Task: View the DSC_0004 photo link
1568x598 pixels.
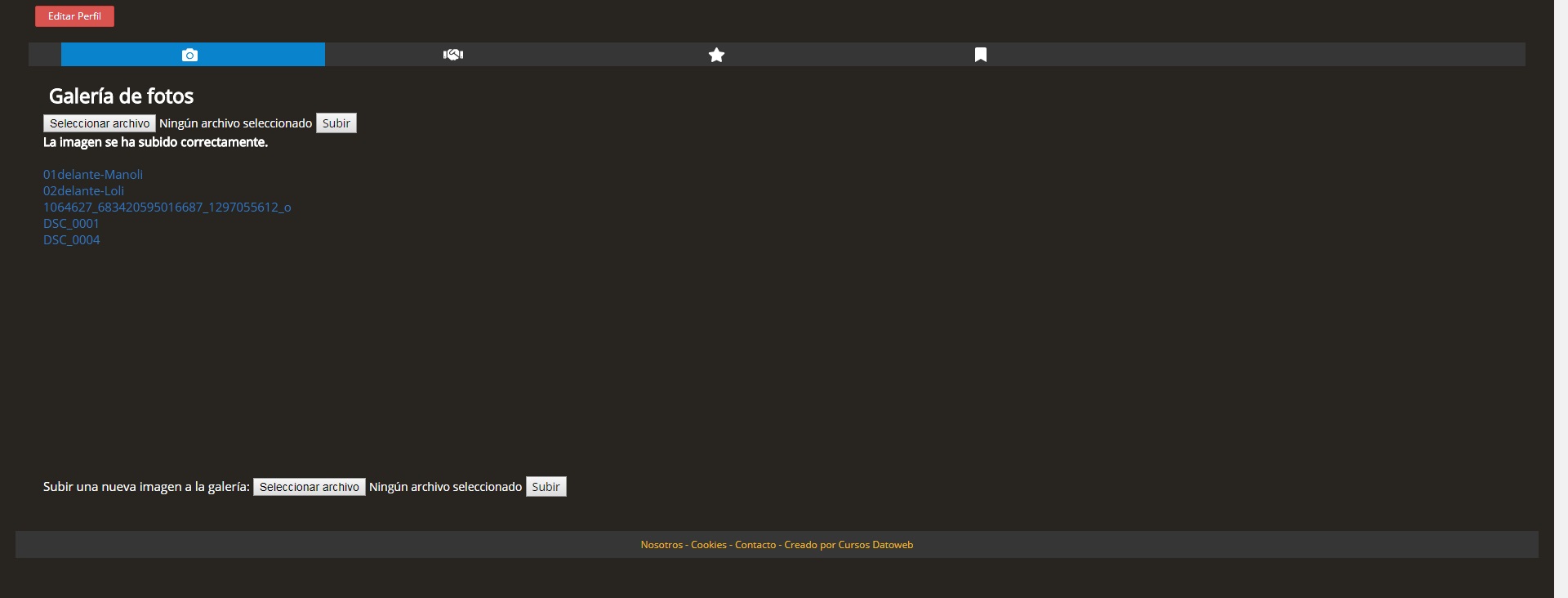Action: tap(71, 240)
